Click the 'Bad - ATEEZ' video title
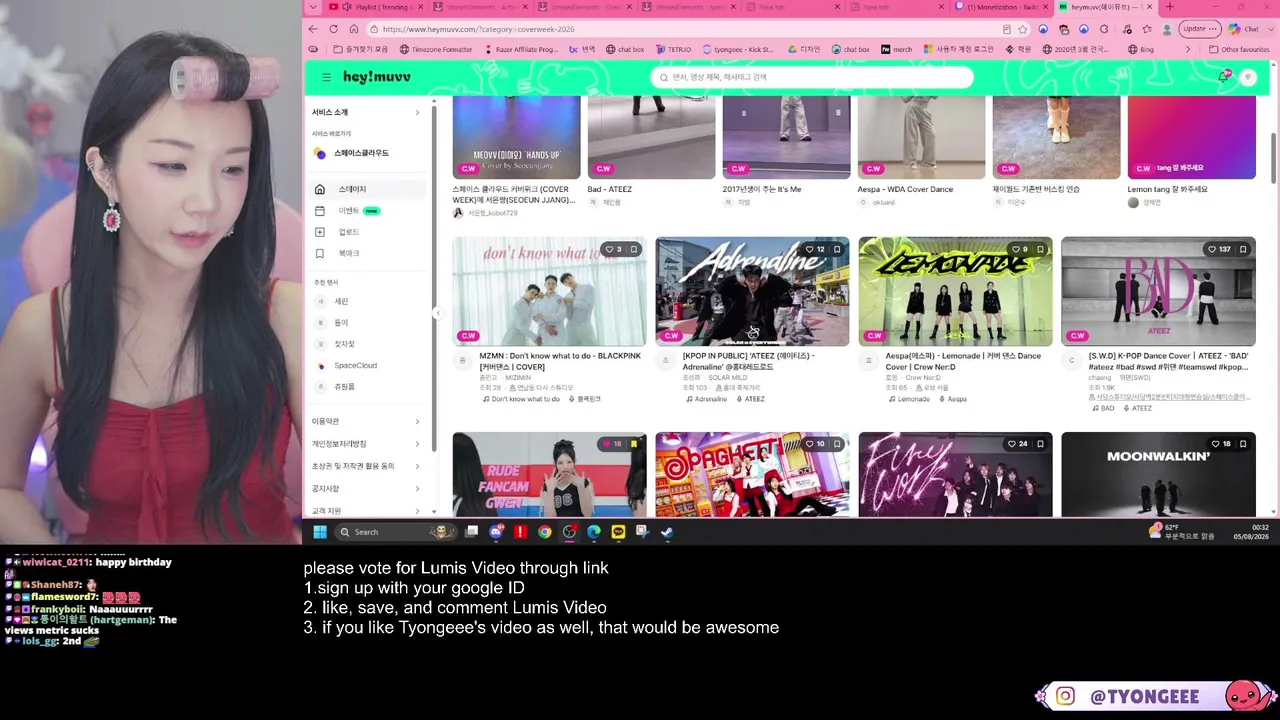 pyautogui.click(x=609, y=189)
